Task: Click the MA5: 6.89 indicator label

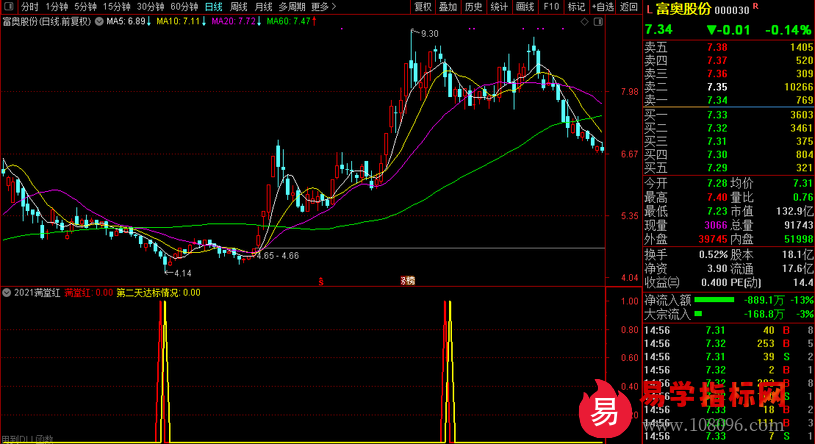Action: click(129, 21)
